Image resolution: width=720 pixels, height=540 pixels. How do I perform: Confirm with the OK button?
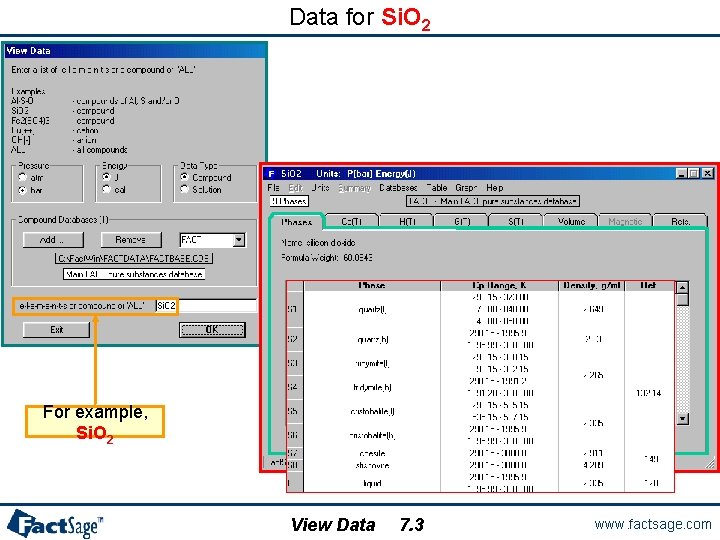pos(212,330)
